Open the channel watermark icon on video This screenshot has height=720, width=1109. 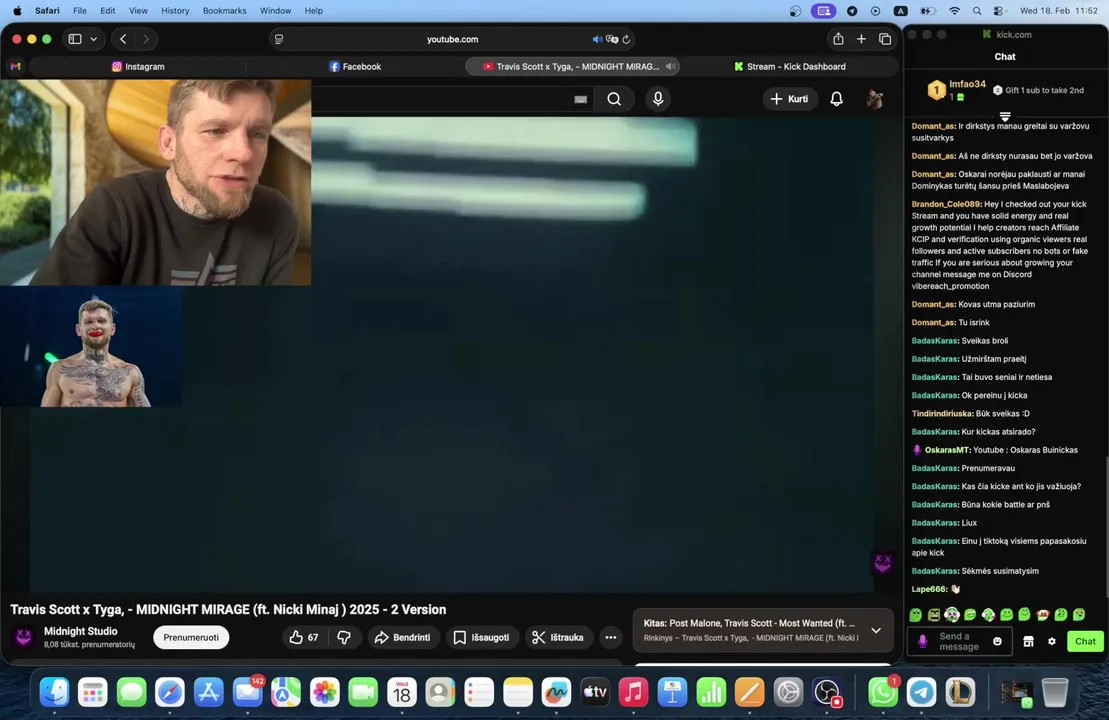883,562
